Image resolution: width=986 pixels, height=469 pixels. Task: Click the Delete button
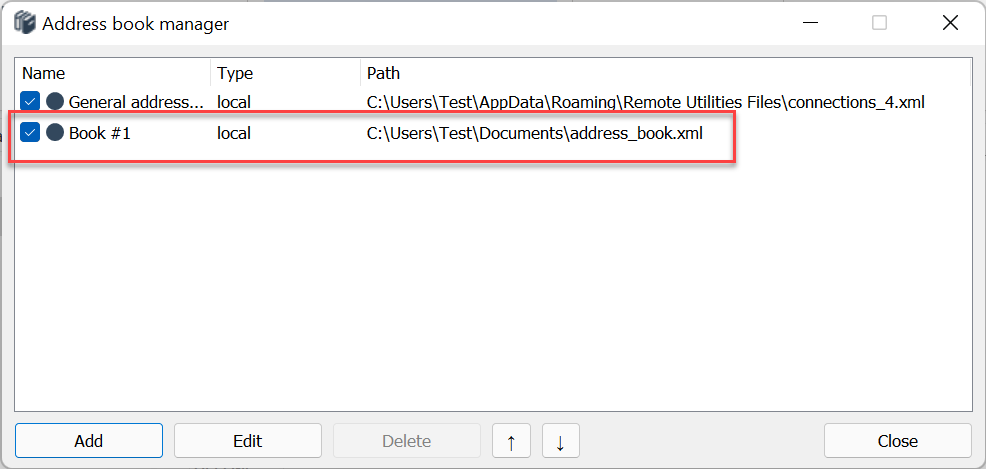(x=406, y=441)
